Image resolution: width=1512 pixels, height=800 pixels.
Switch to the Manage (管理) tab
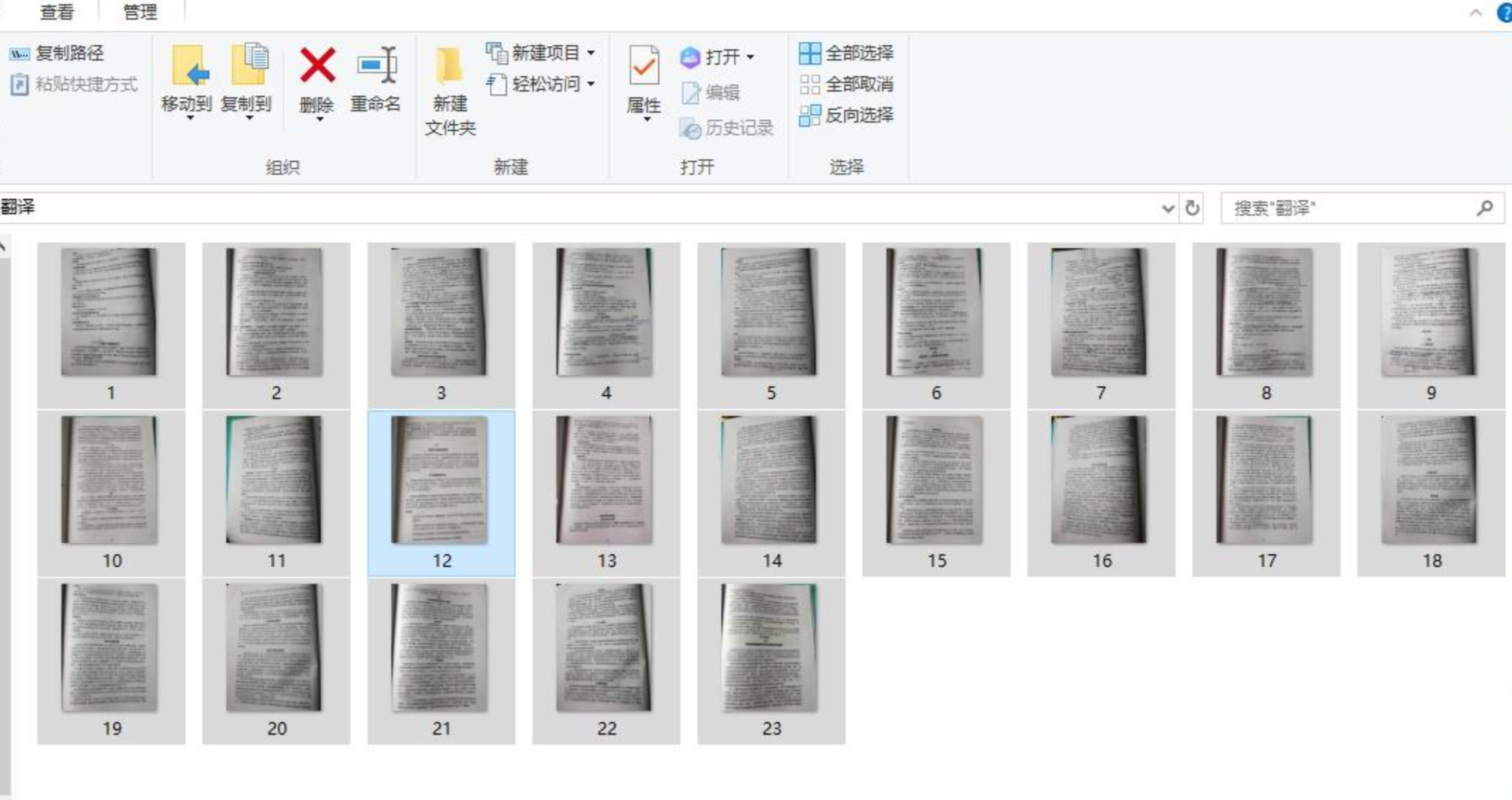click(140, 12)
